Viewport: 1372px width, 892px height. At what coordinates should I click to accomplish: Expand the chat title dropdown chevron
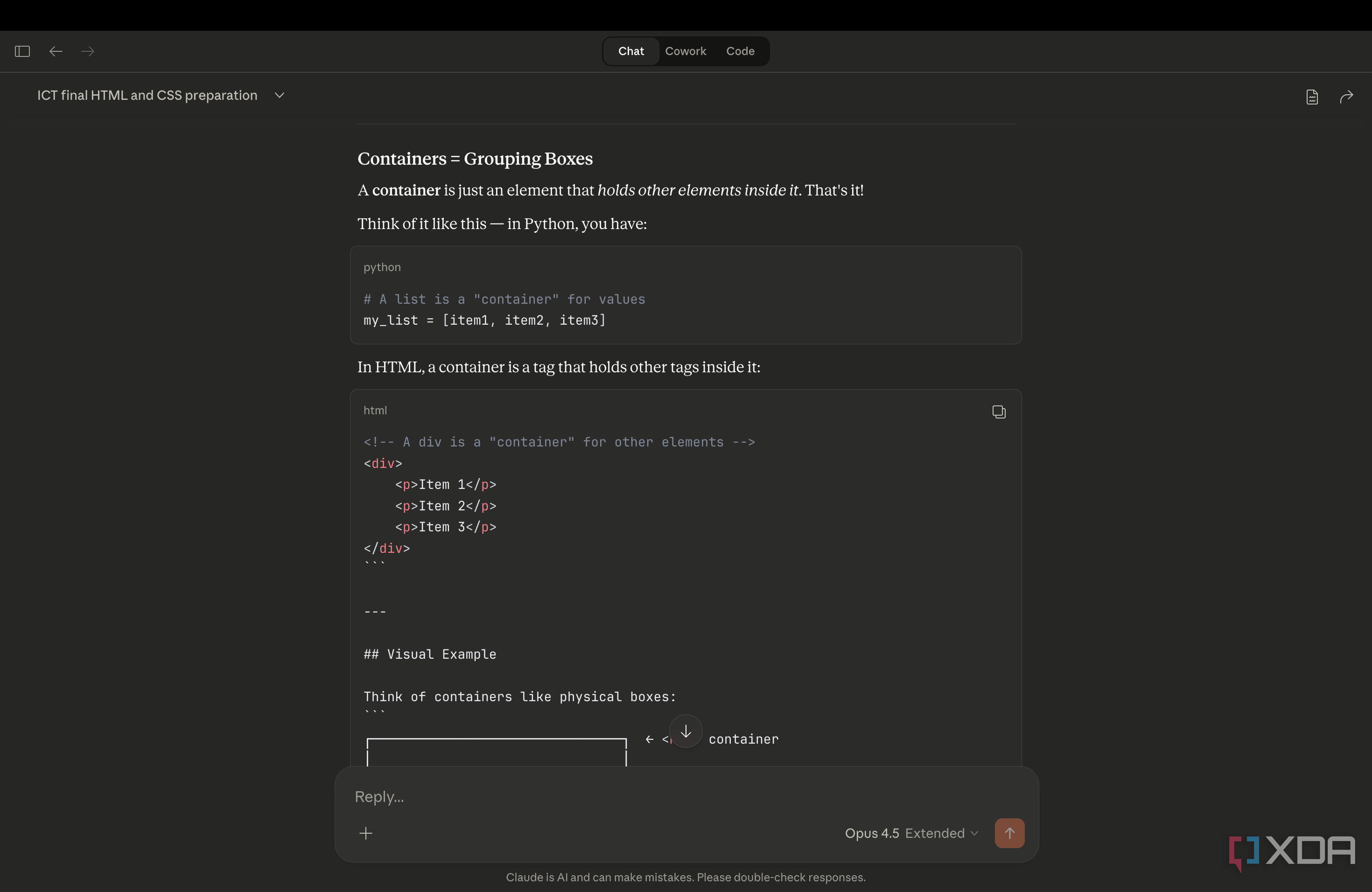tap(280, 95)
